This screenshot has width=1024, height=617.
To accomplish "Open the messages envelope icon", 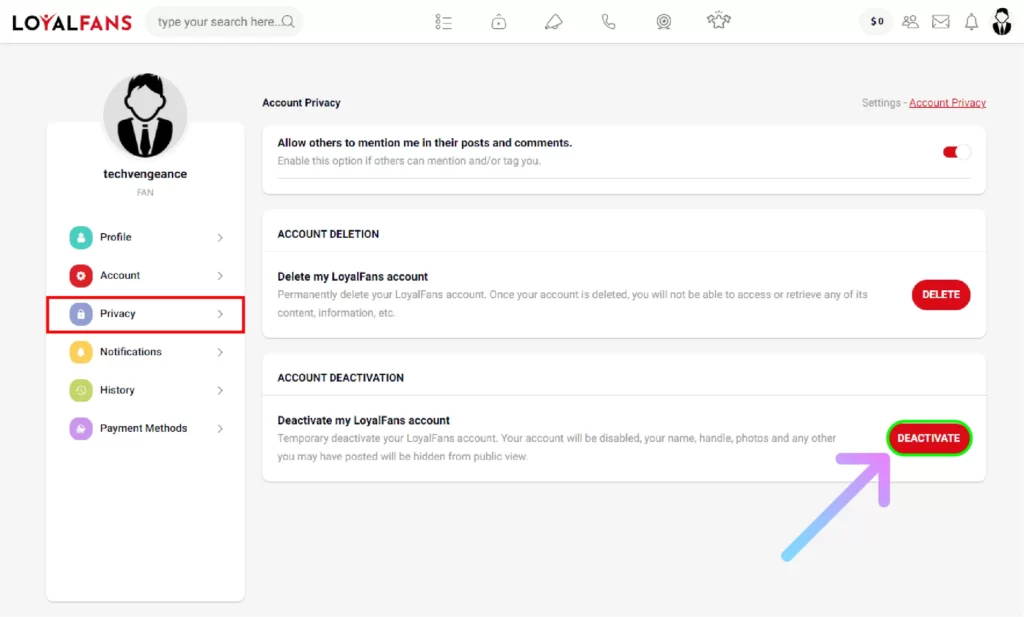I will (940, 22).
